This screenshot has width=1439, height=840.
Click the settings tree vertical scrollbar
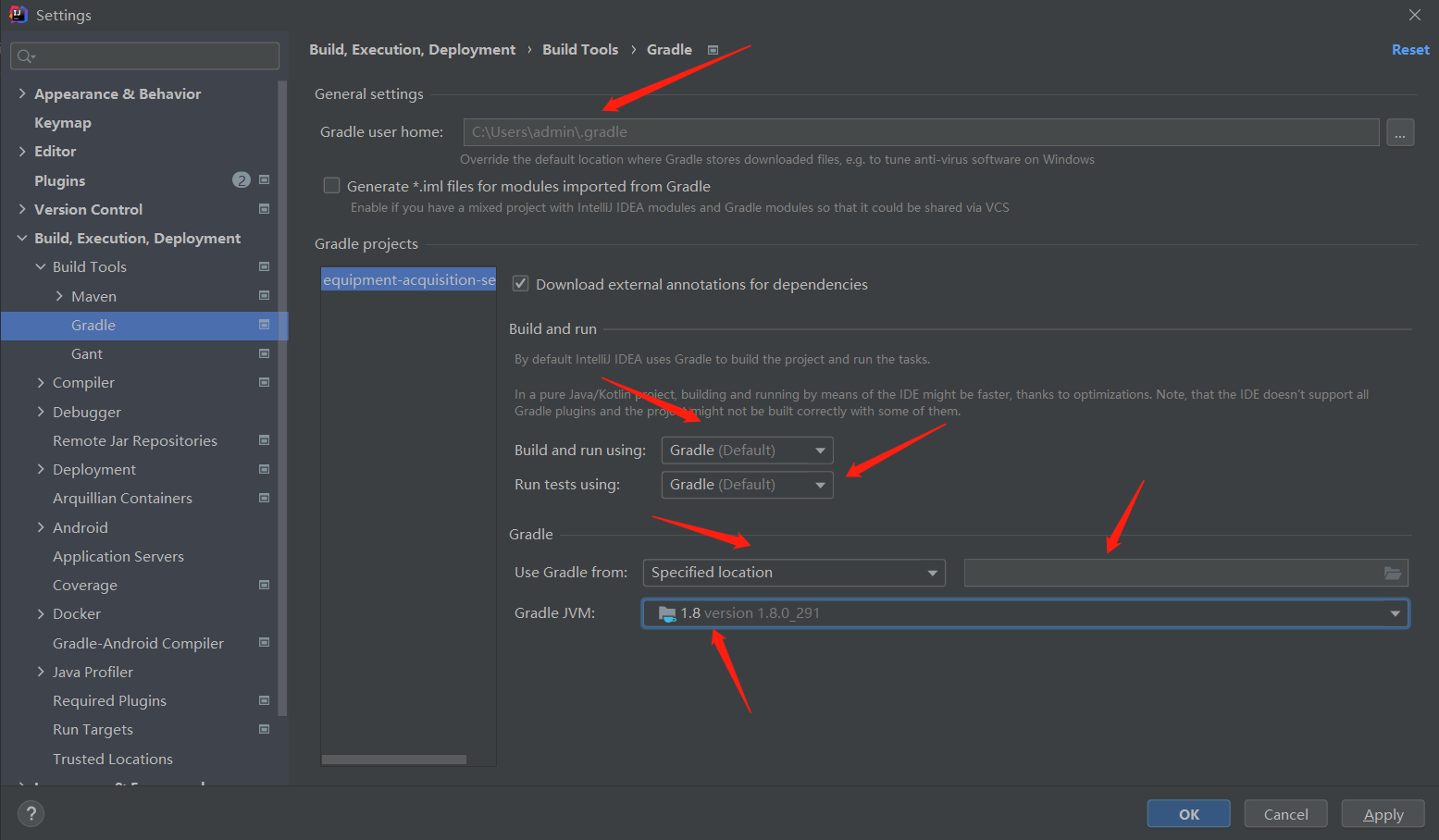click(282, 398)
